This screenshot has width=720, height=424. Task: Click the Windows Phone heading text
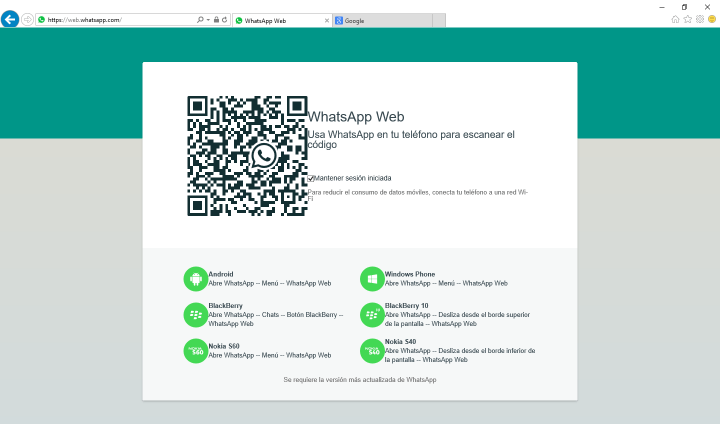point(410,274)
